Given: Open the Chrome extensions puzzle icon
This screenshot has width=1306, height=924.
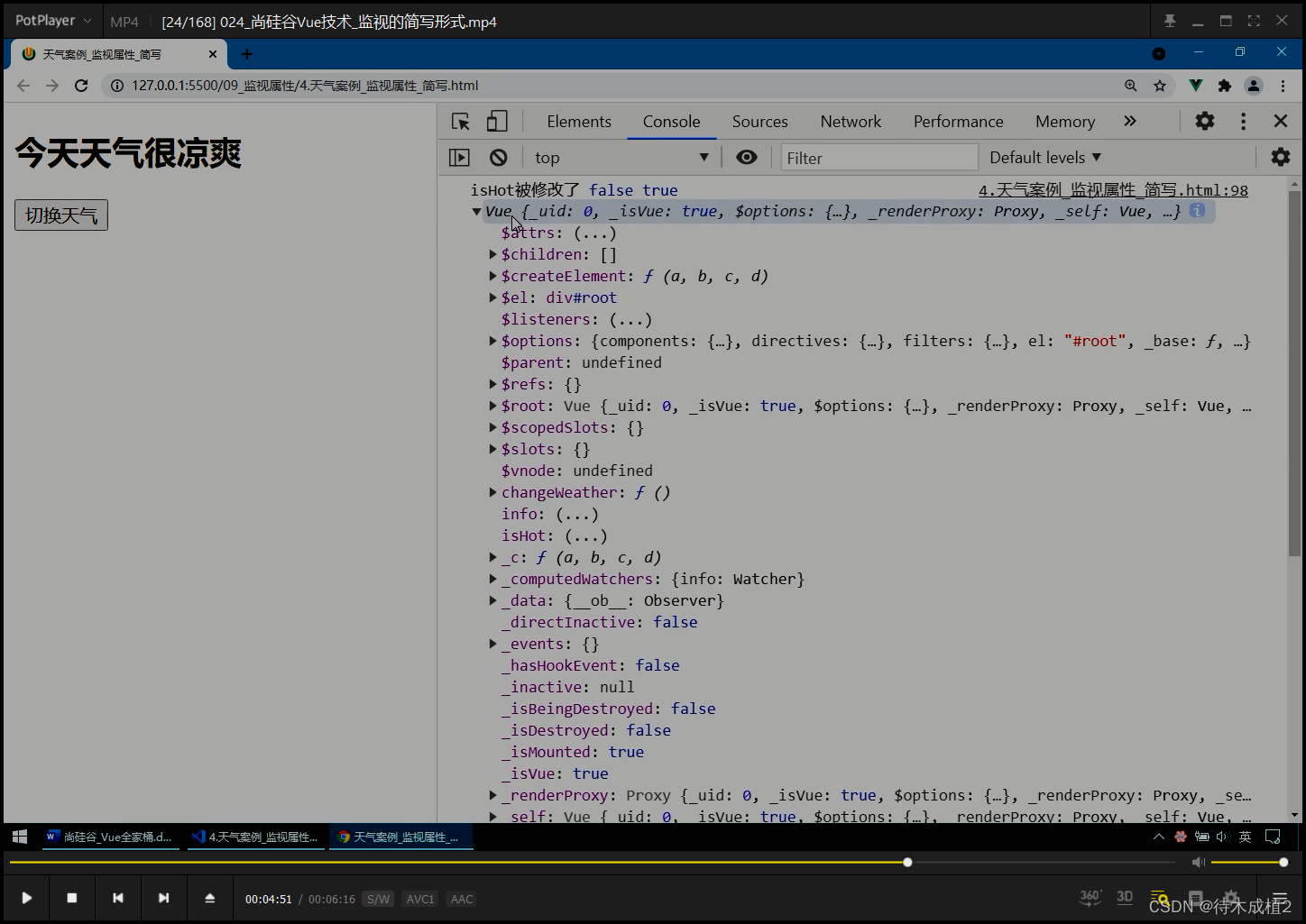Looking at the screenshot, I should pos(1224,86).
